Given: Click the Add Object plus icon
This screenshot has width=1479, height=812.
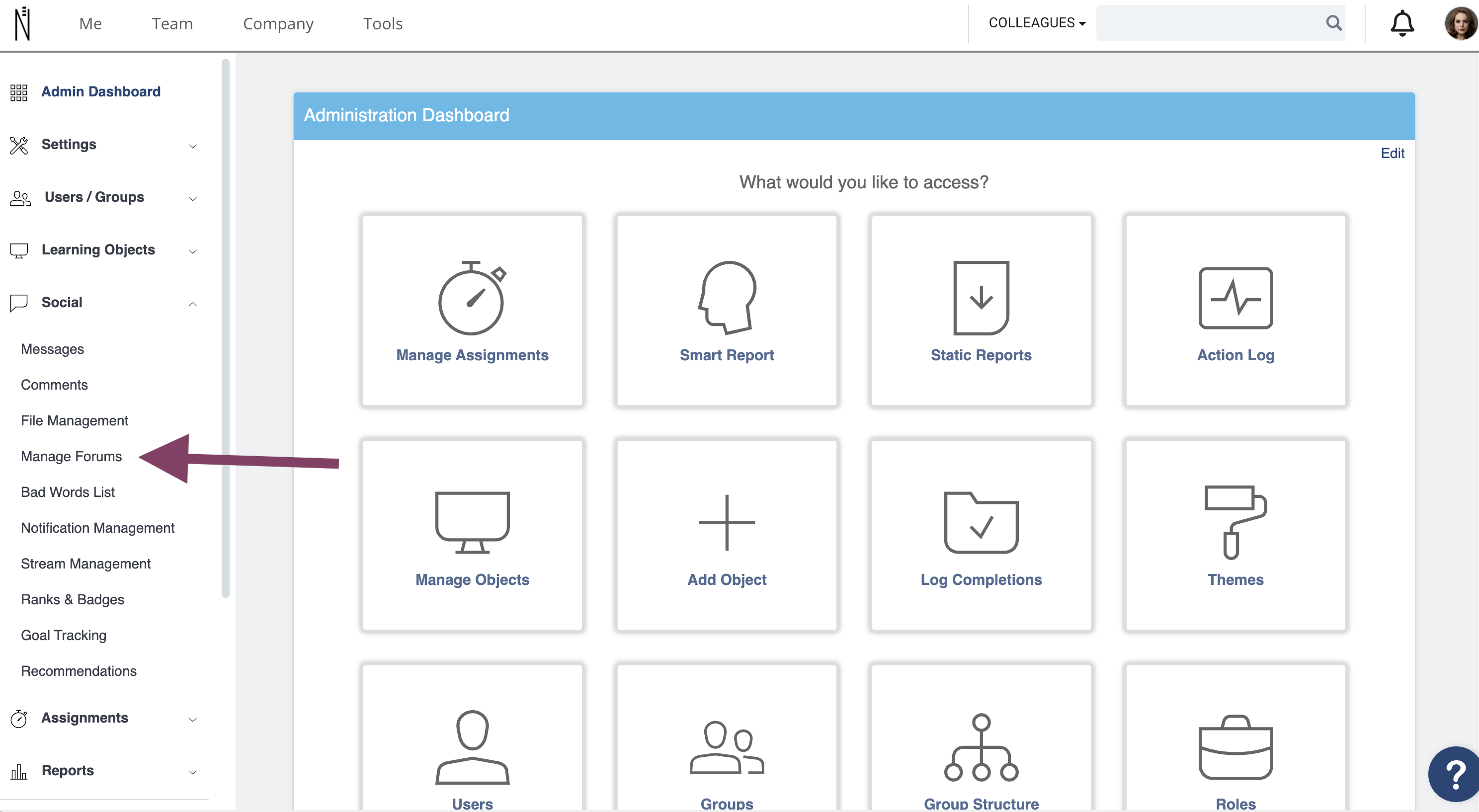Looking at the screenshot, I should 727,522.
